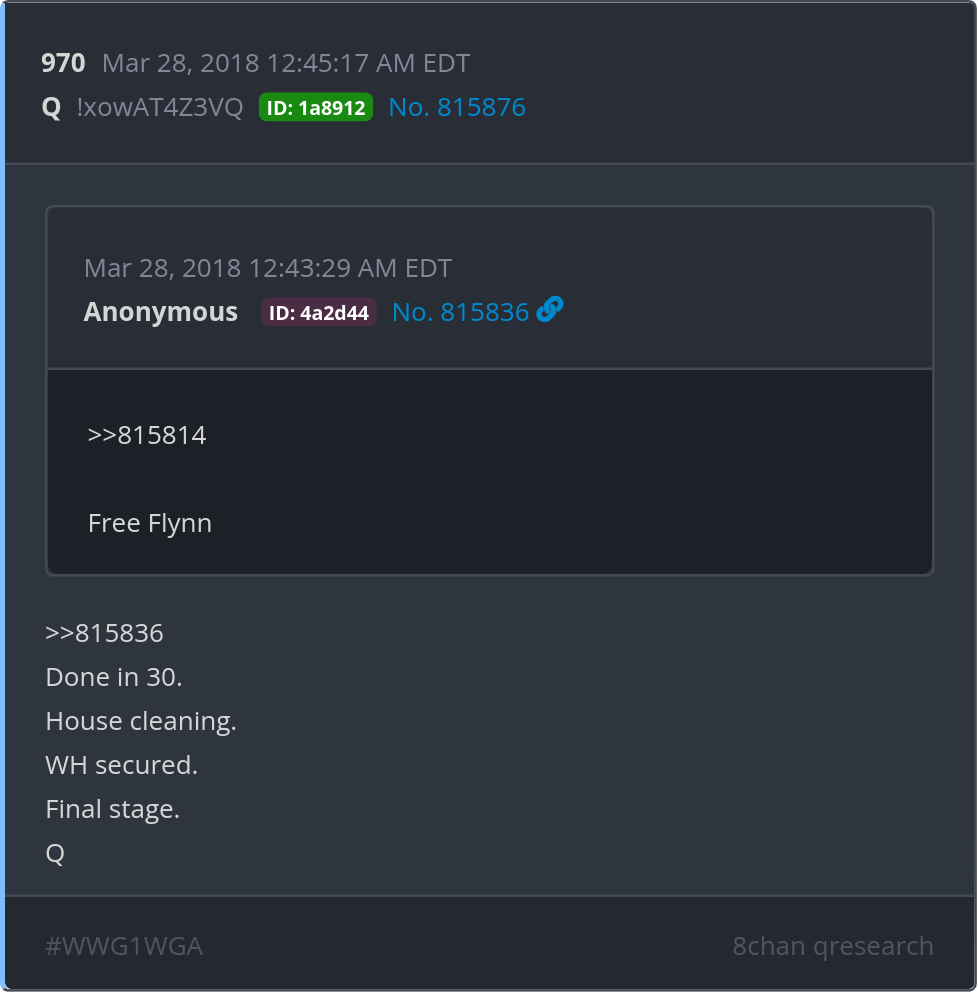Click the "Final stage." line
This screenshot has width=978, height=992.
click(113, 809)
